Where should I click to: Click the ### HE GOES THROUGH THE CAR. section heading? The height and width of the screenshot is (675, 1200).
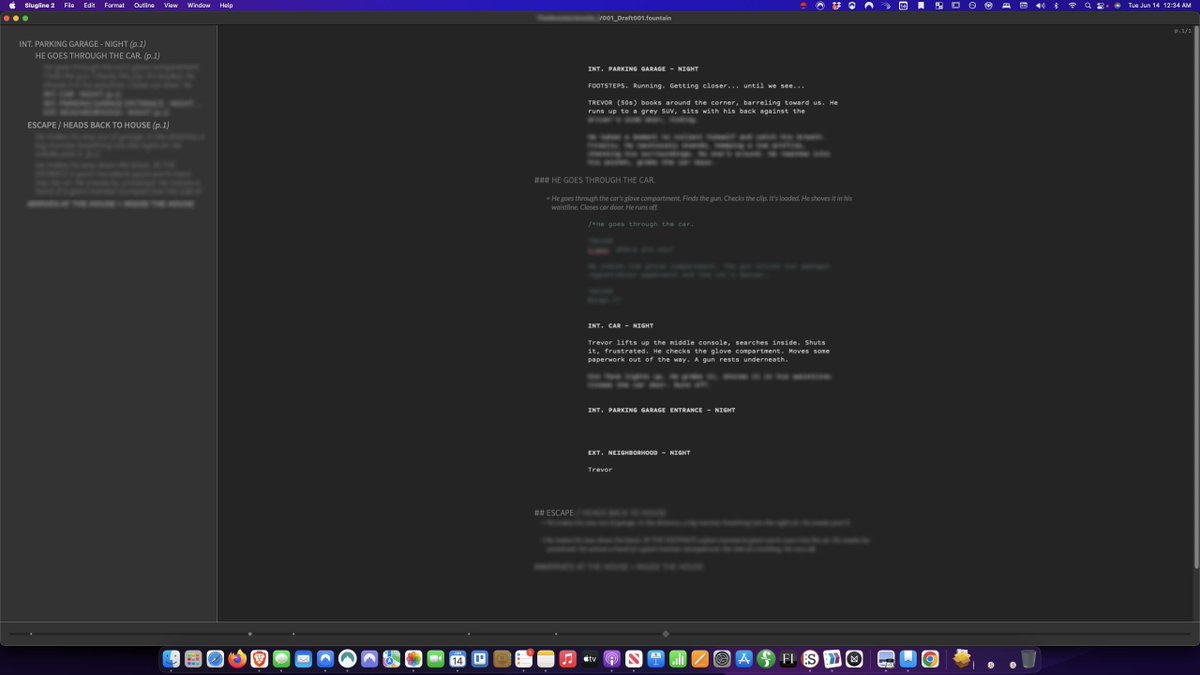click(x=594, y=180)
